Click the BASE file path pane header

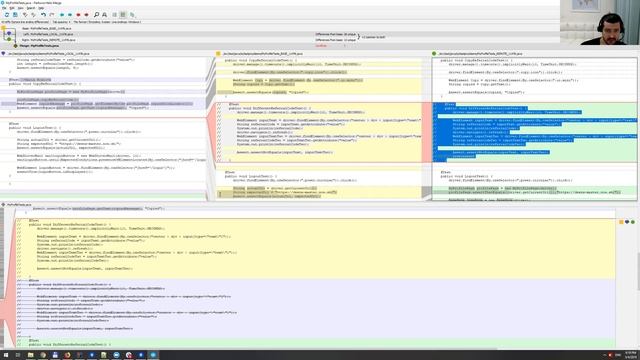tap(263, 53)
